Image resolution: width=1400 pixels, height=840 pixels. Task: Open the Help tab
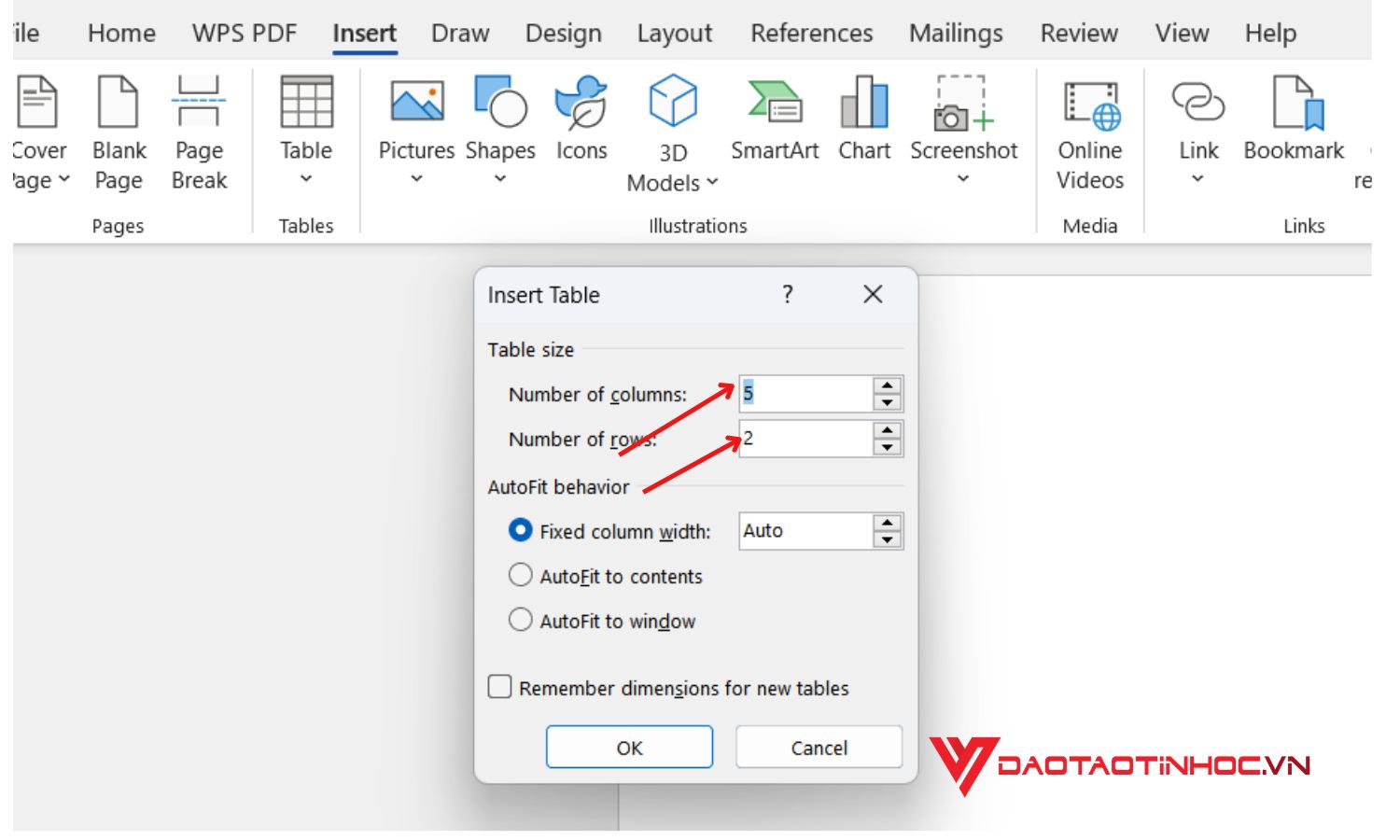coord(1270,34)
